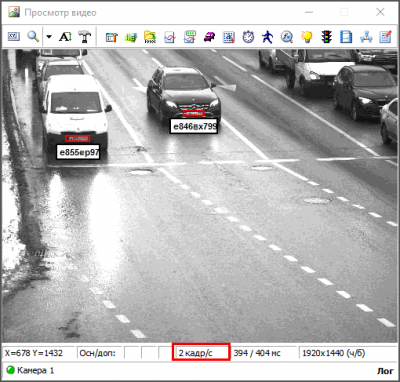
Task: Open the notepad edit icon
Action: tap(385, 37)
